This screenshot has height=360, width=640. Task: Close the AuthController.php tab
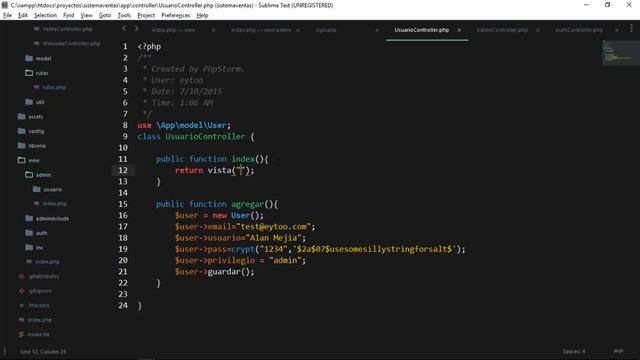616,30
